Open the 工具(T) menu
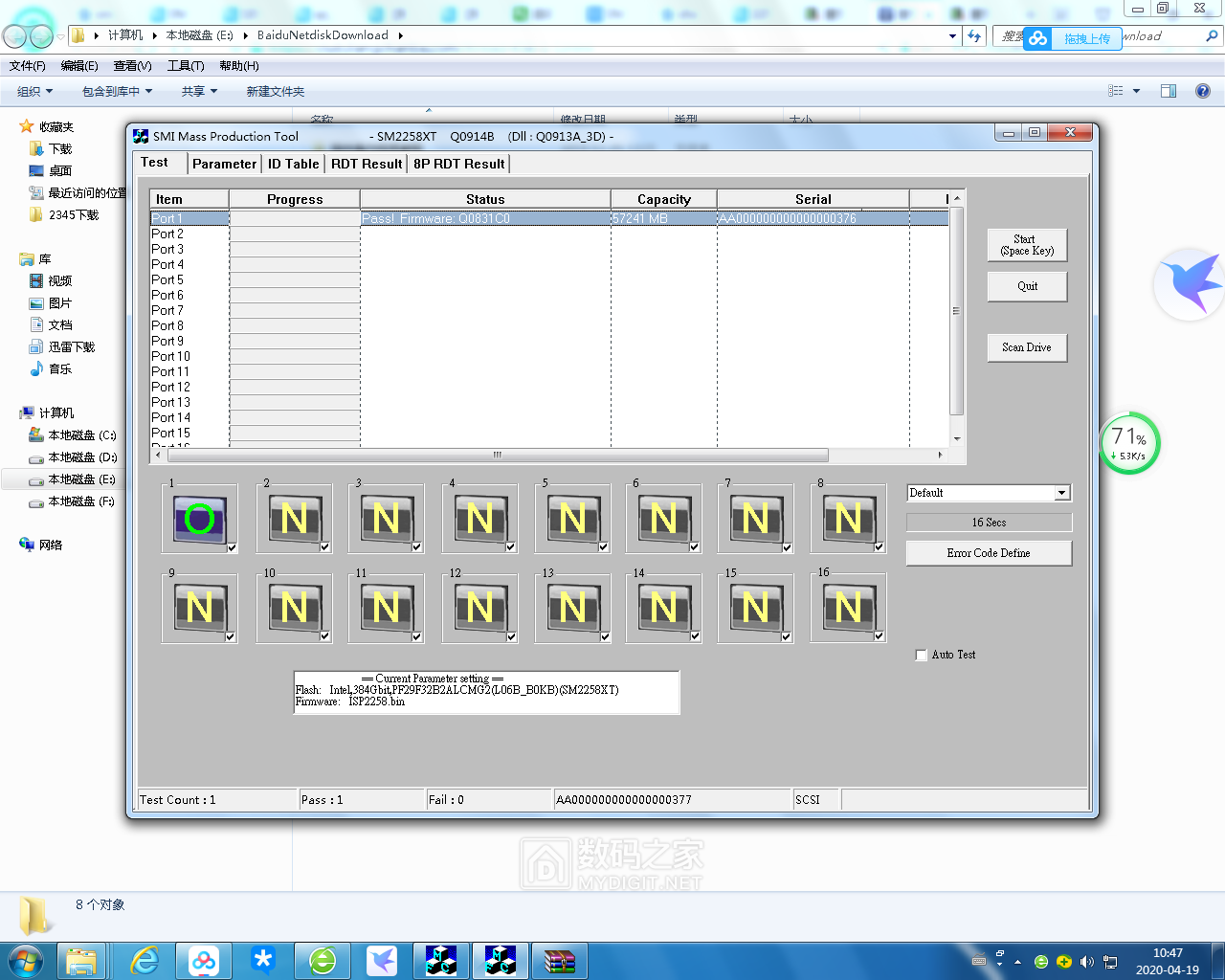 186,66
